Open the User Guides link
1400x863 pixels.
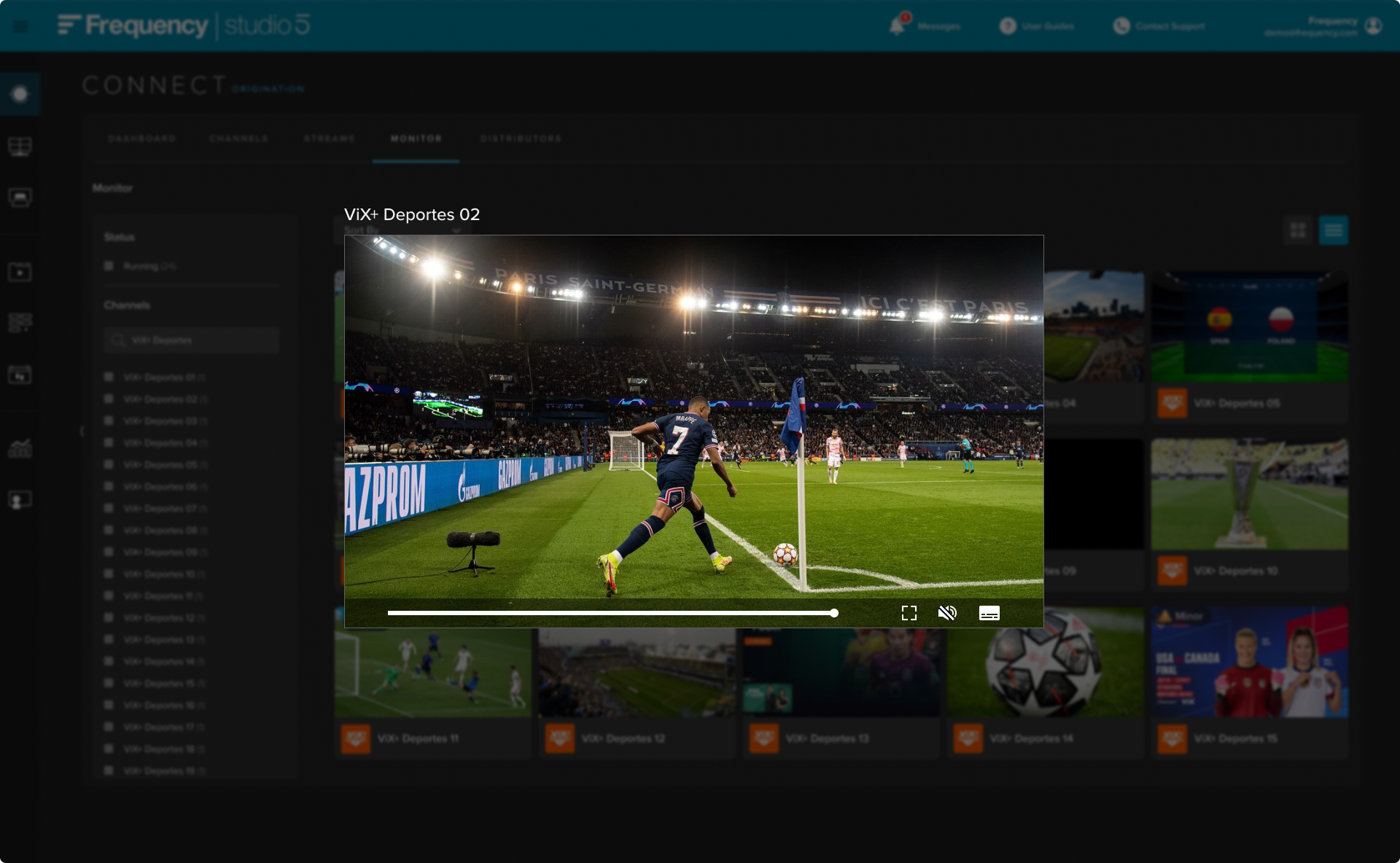coord(1048,26)
